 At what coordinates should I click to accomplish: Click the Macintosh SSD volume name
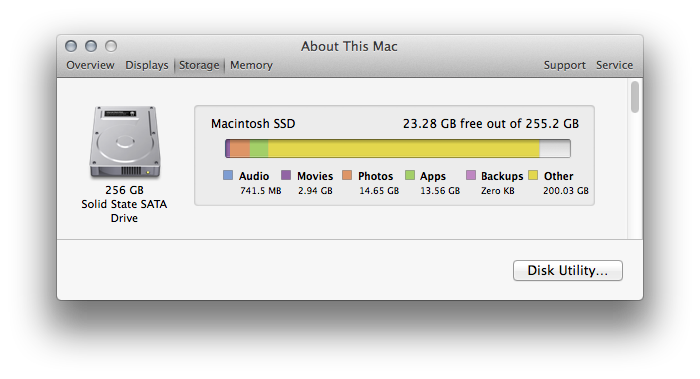(x=253, y=124)
